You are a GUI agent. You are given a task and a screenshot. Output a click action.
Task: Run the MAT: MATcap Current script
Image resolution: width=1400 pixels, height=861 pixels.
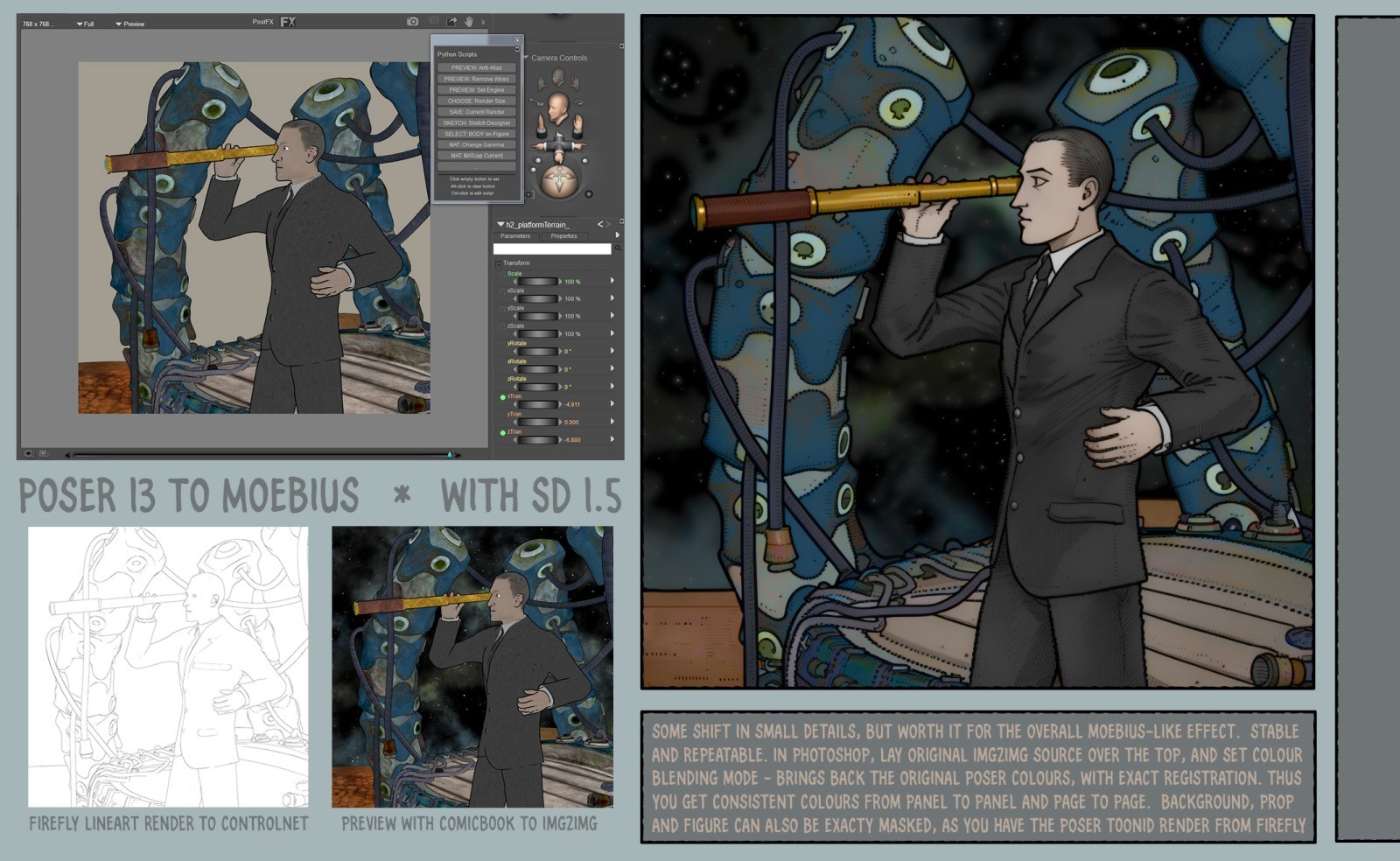[x=477, y=156]
